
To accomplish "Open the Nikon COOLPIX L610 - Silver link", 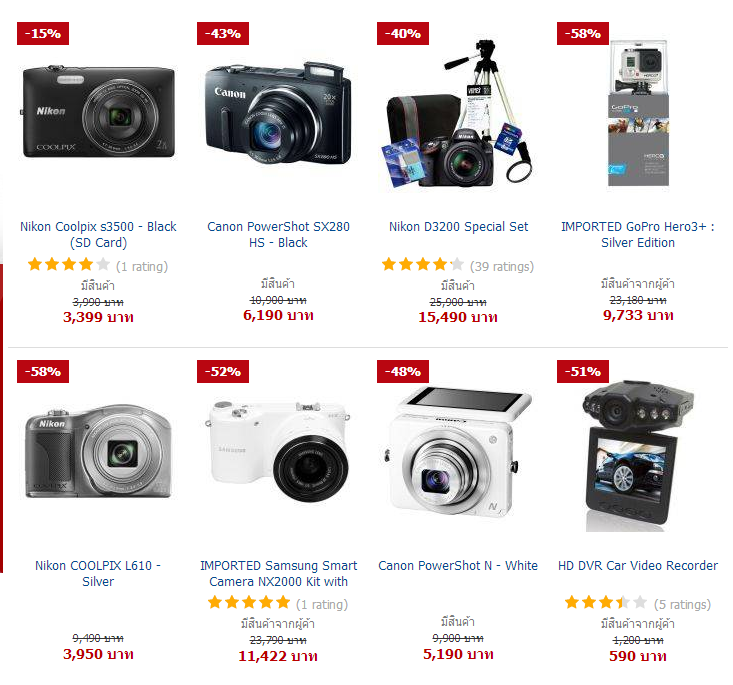I will pos(98,573).
